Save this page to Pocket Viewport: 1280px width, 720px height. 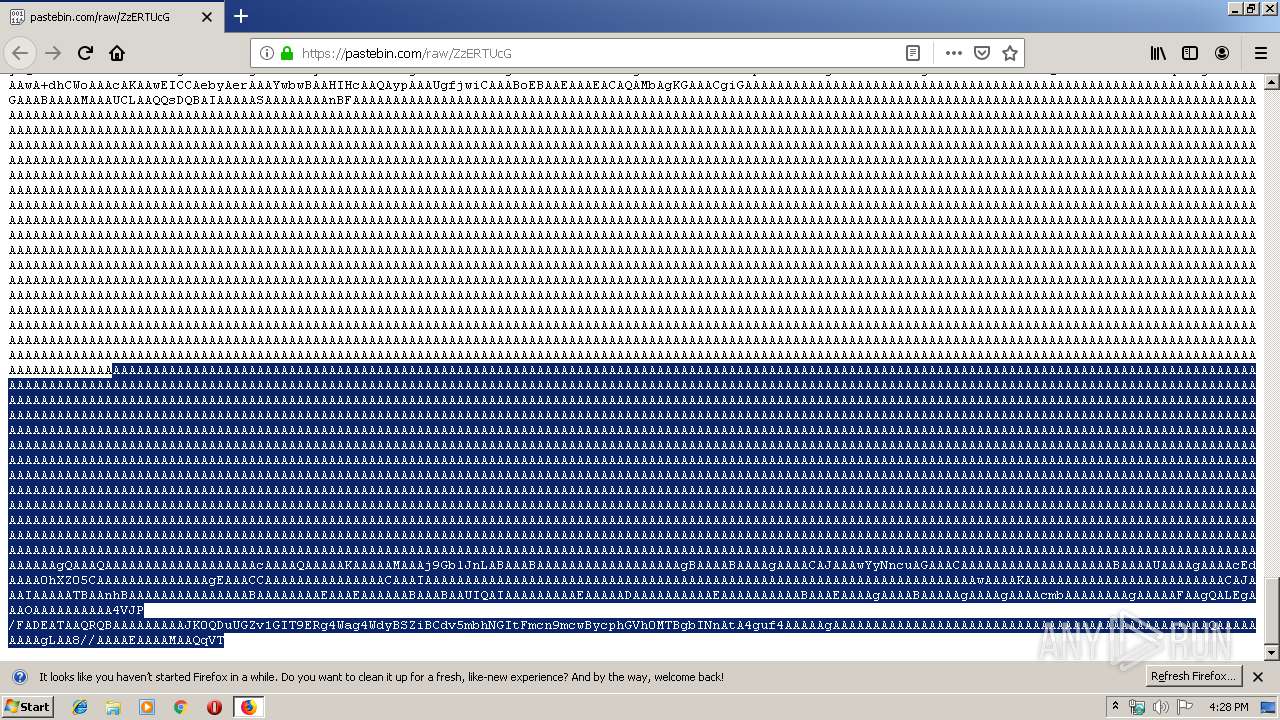pyautogui.click(x=982, y=53)
